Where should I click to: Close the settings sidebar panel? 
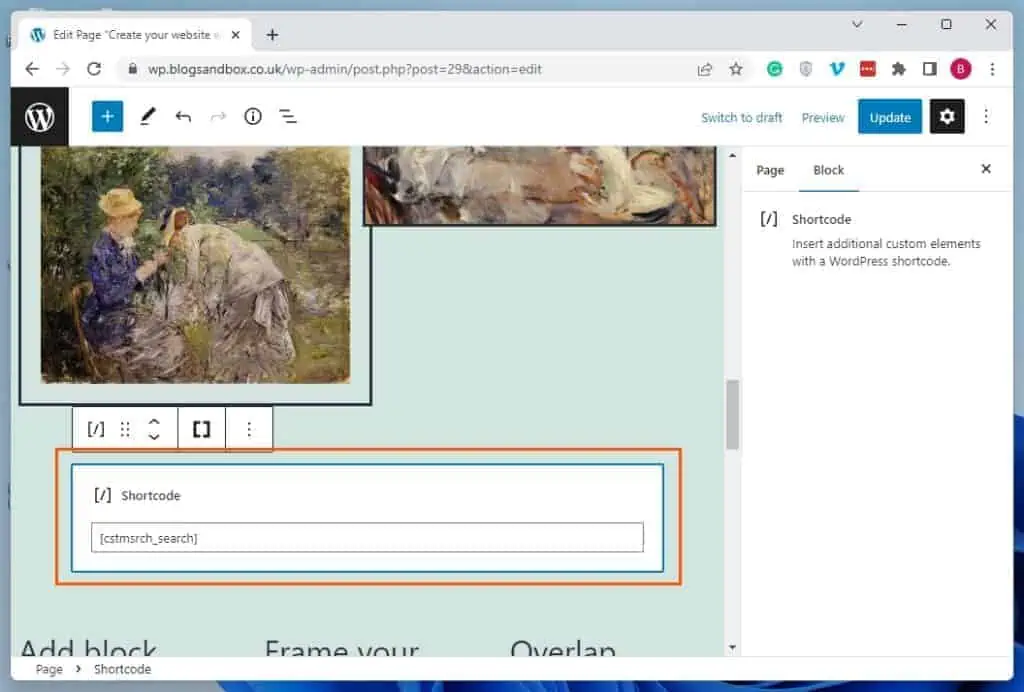(986, 169)
